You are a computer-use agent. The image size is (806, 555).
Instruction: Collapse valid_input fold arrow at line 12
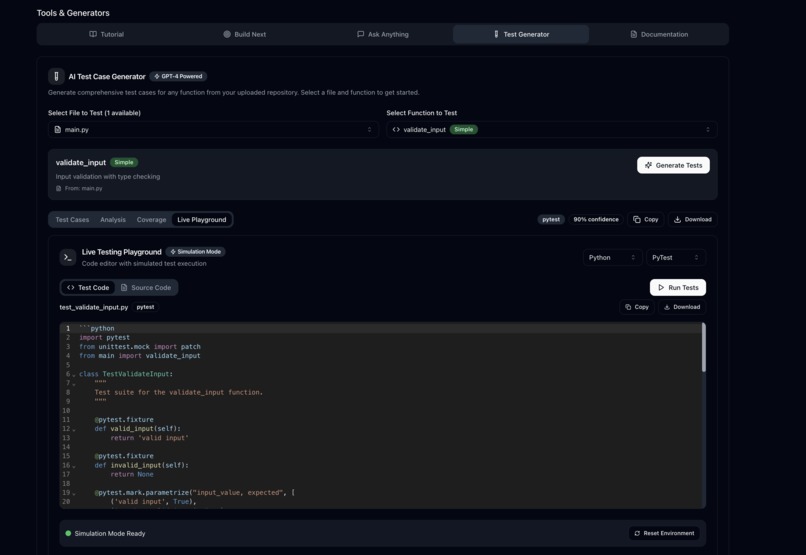click(x=74, y=430)
